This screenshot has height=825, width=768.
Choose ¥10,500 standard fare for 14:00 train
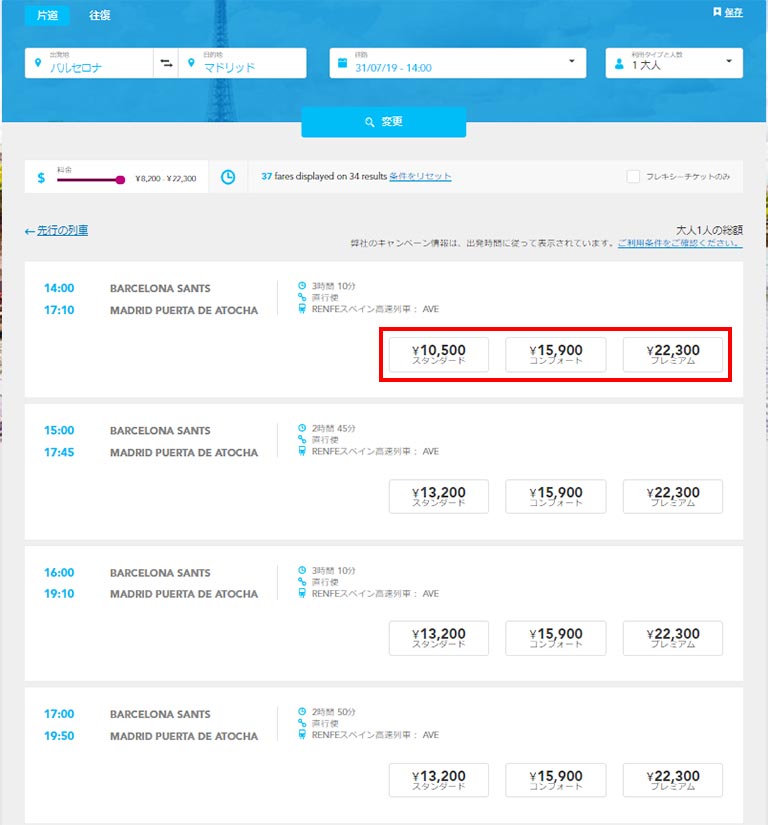click(439, 355)
